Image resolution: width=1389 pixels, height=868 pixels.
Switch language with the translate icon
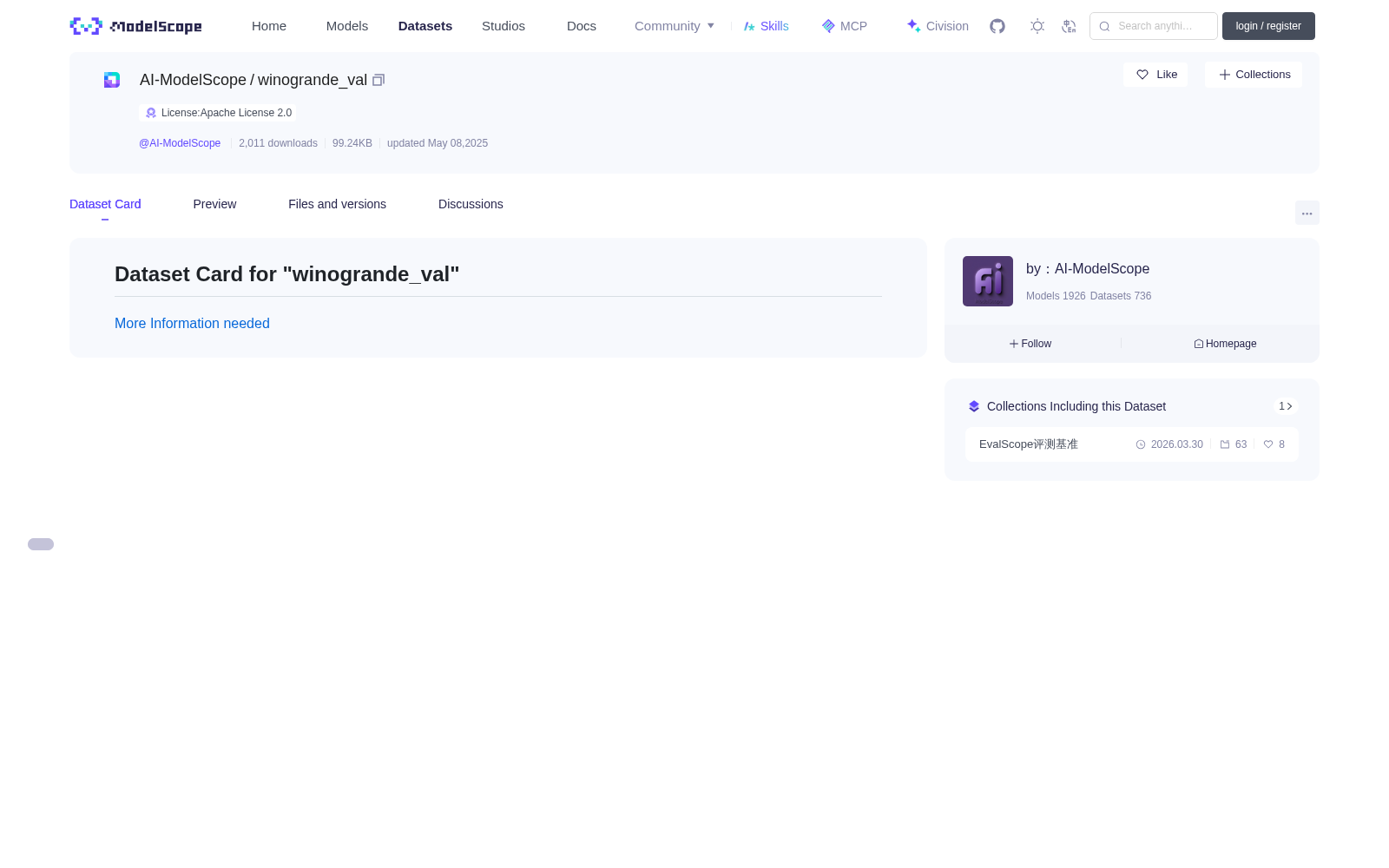click(1069, 26)
